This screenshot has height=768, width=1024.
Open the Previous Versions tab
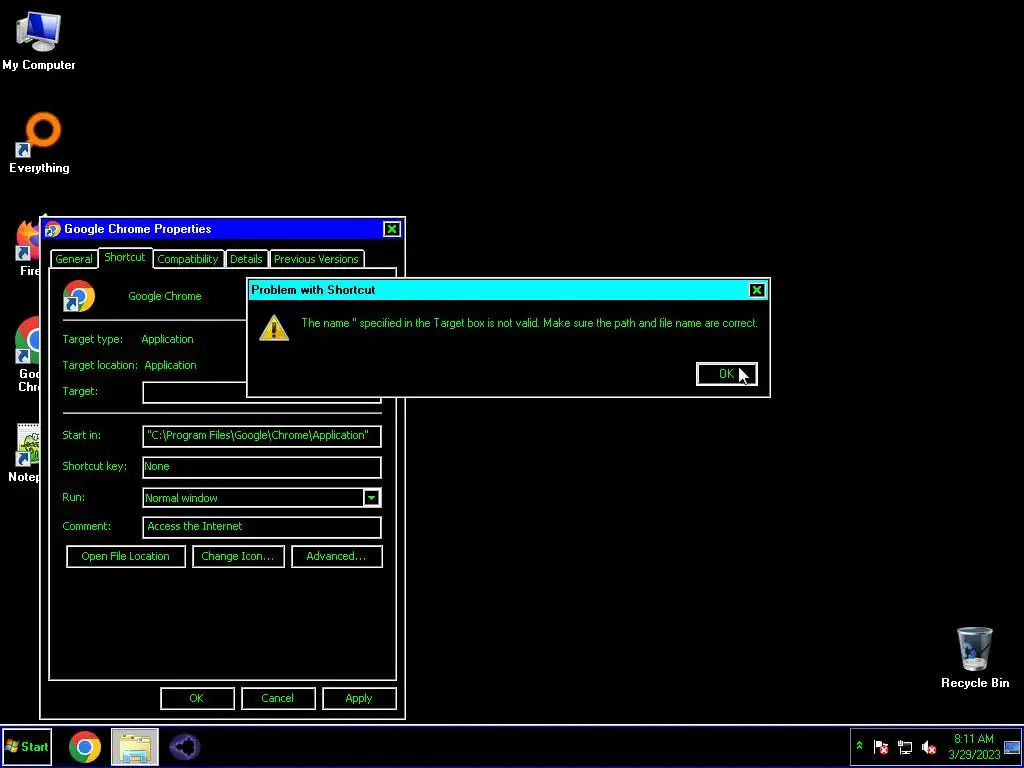tap(316, 259)
